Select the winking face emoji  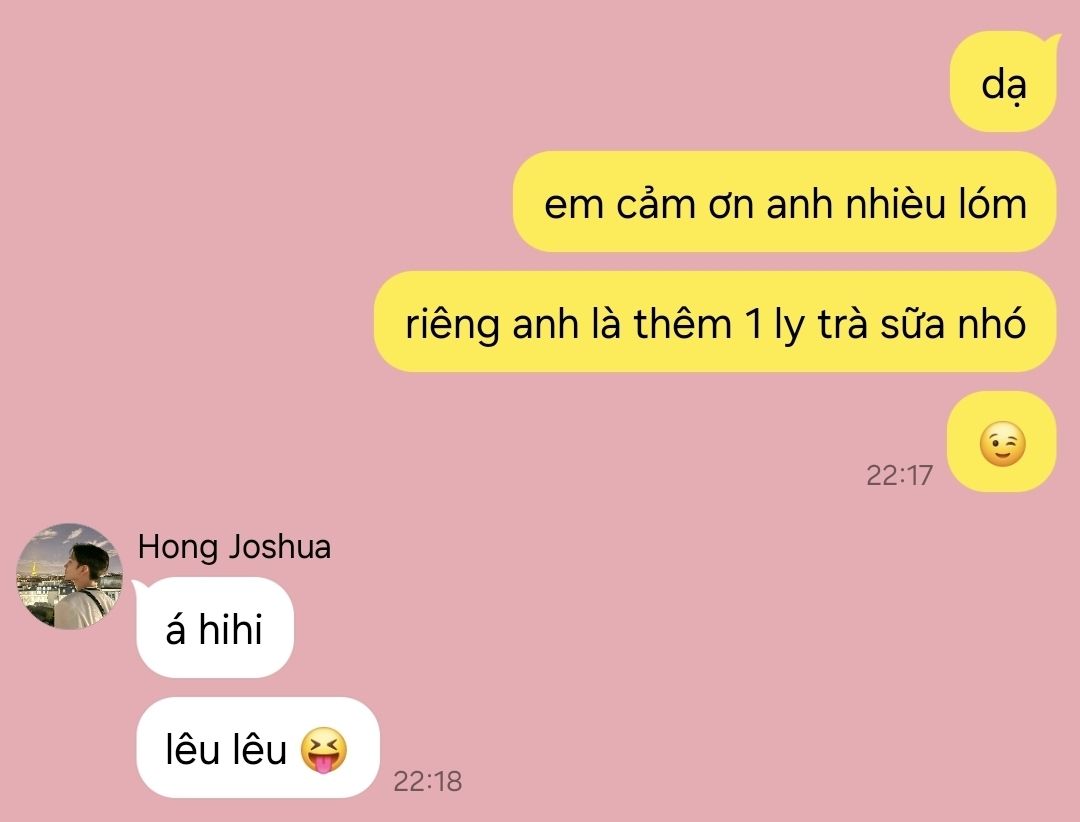click(1002, 444)
